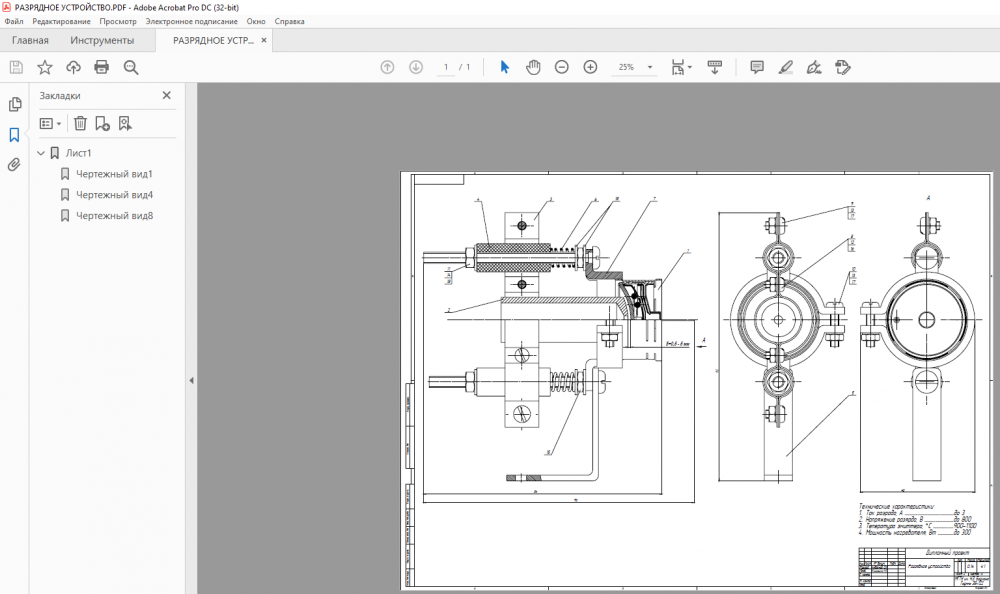
Task: Star this file as favorite
Action: pyautogui.click(x=45, y=67)
